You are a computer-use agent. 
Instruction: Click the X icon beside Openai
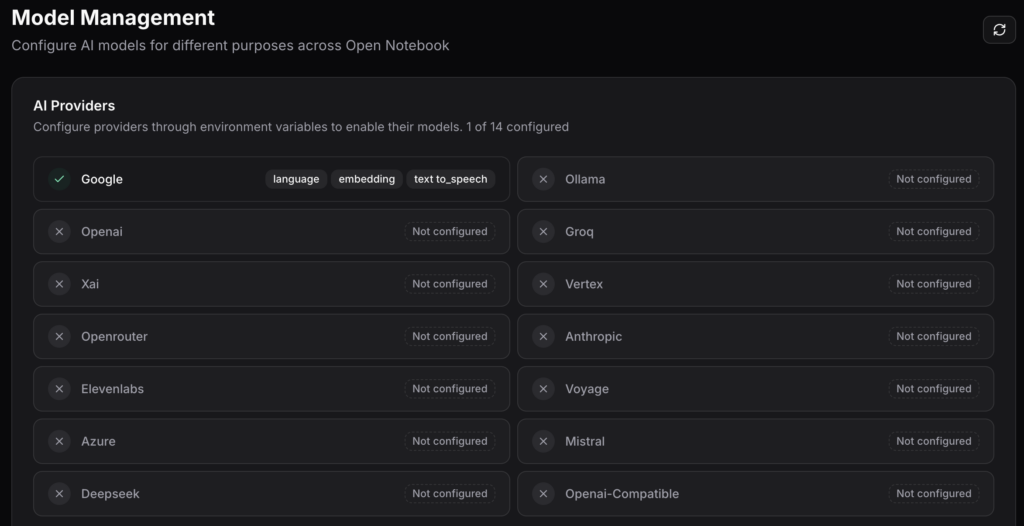pos(59,232)
